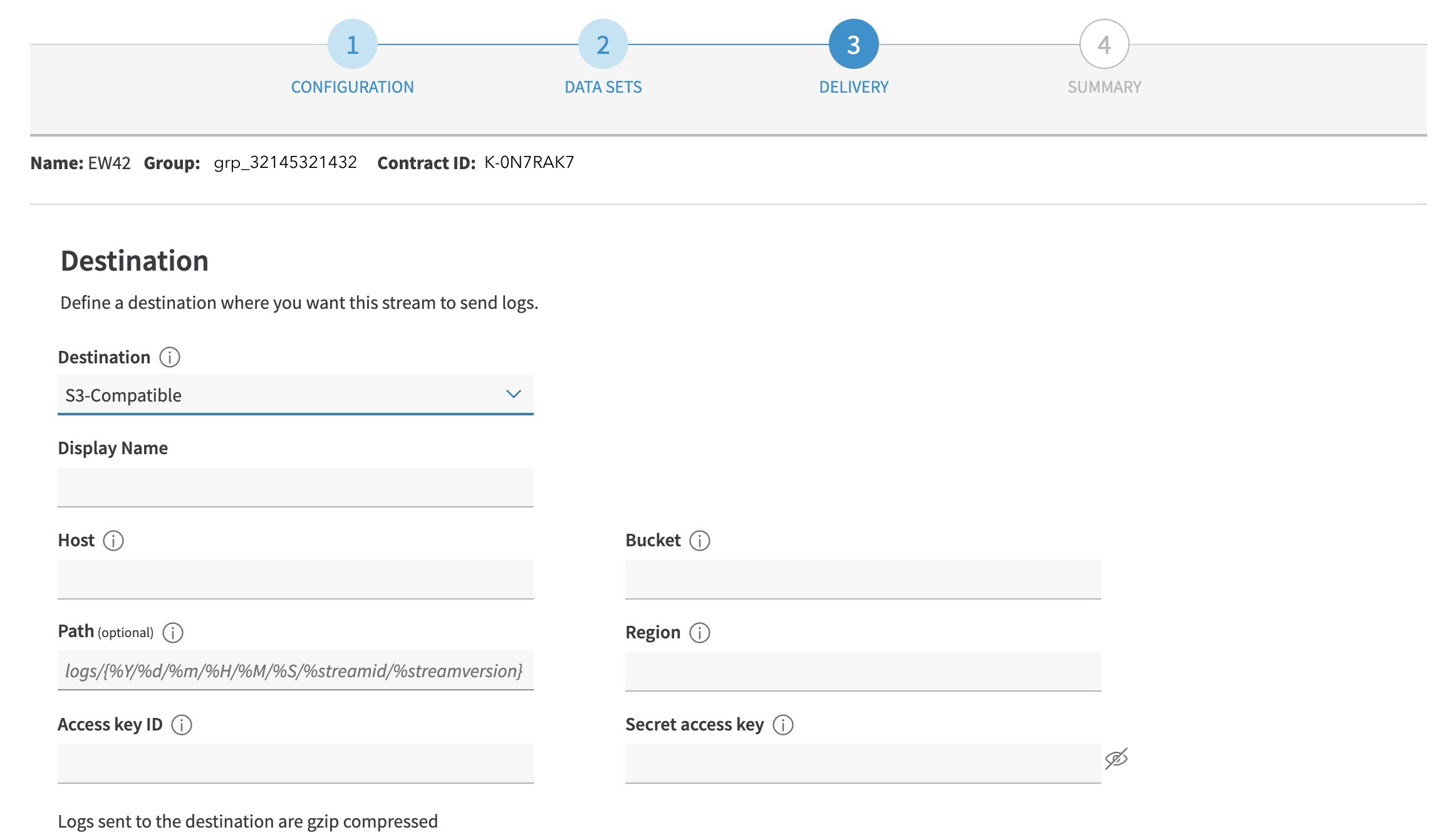Change destination from S3-Compatible selection
The height and width of the screenshot is (837, 1456).
pos(296,395)
